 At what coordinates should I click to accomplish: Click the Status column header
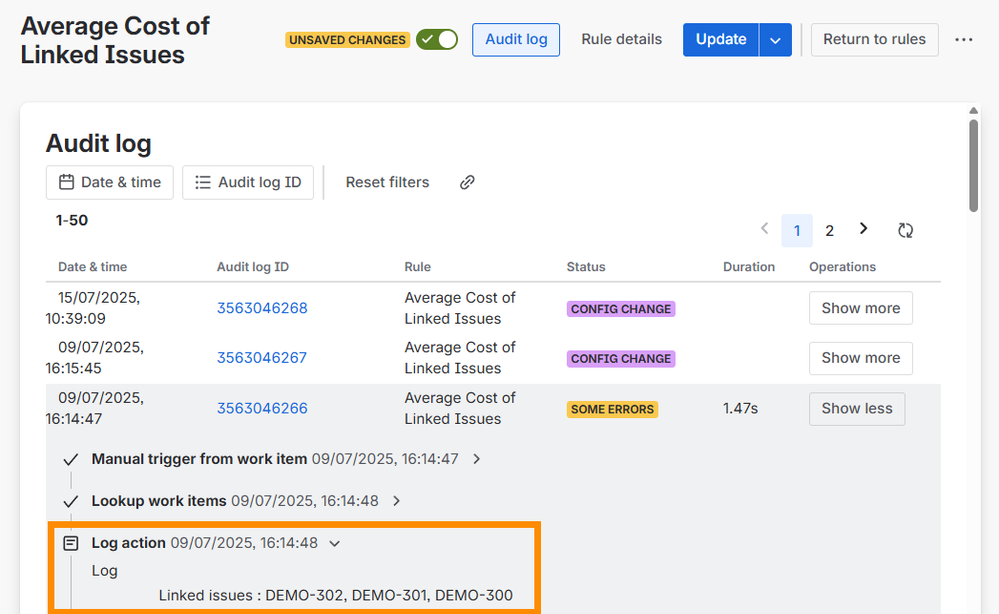coord(586,267)
